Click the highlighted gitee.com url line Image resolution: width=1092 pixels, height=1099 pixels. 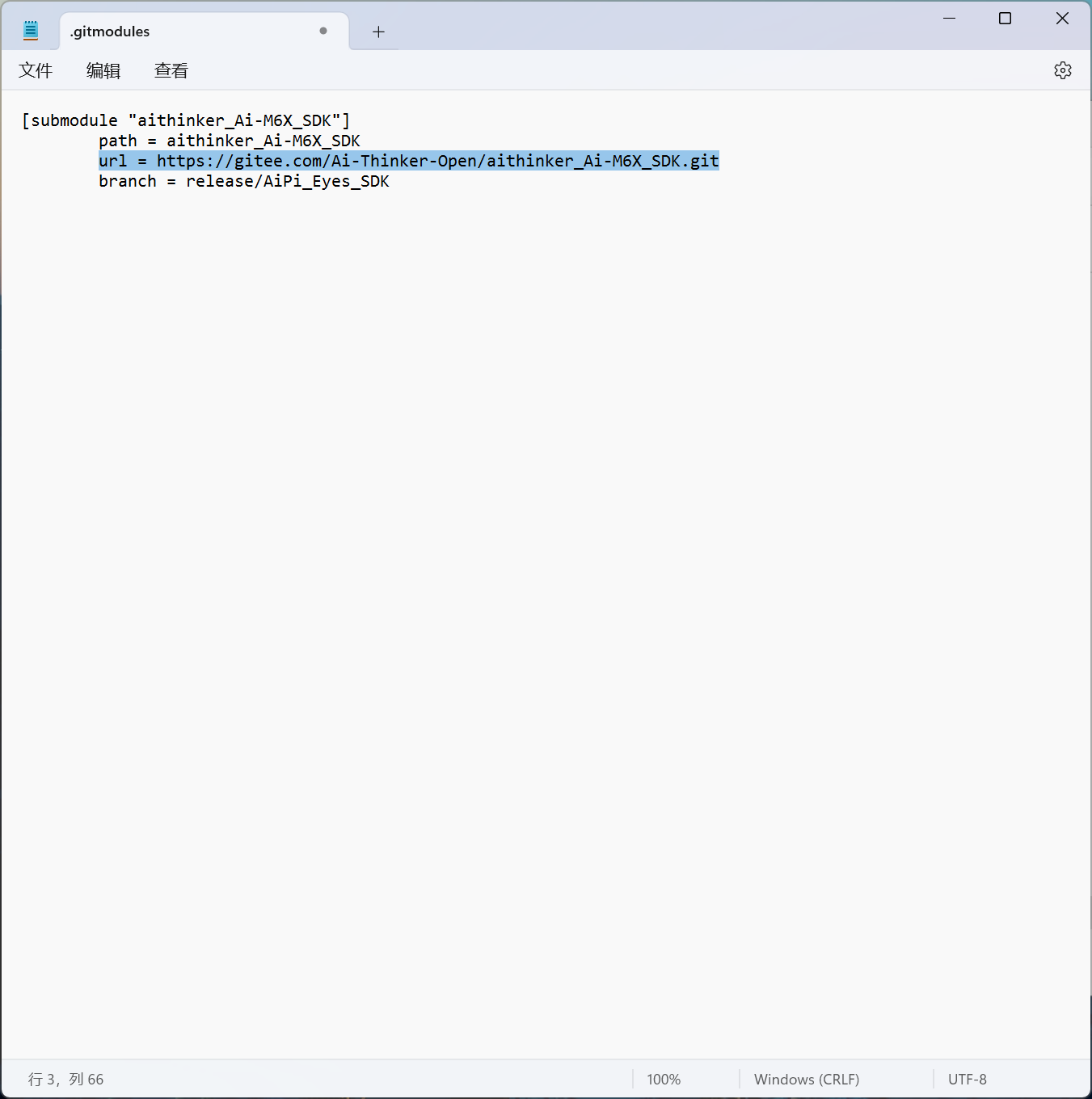pos(409,161)
